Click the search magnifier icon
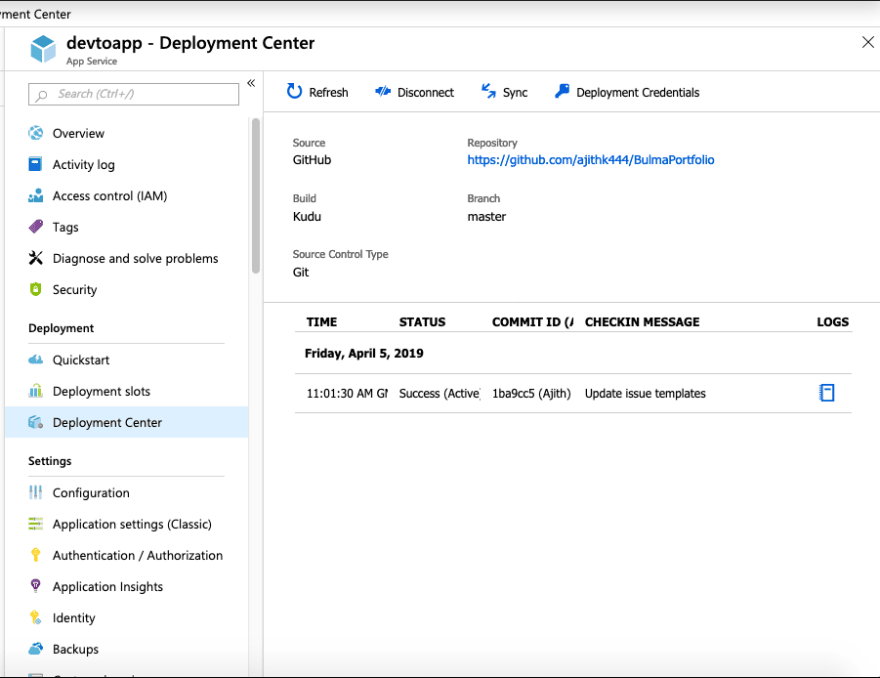880x678 pixels. pyautogui.click(x=41, y=95)
